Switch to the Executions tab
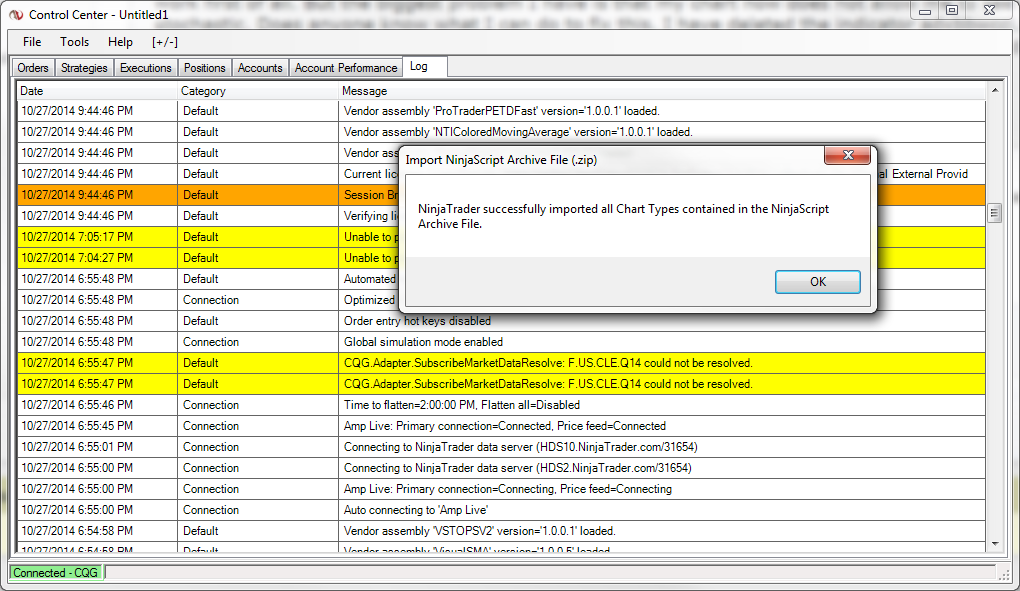 146,68
